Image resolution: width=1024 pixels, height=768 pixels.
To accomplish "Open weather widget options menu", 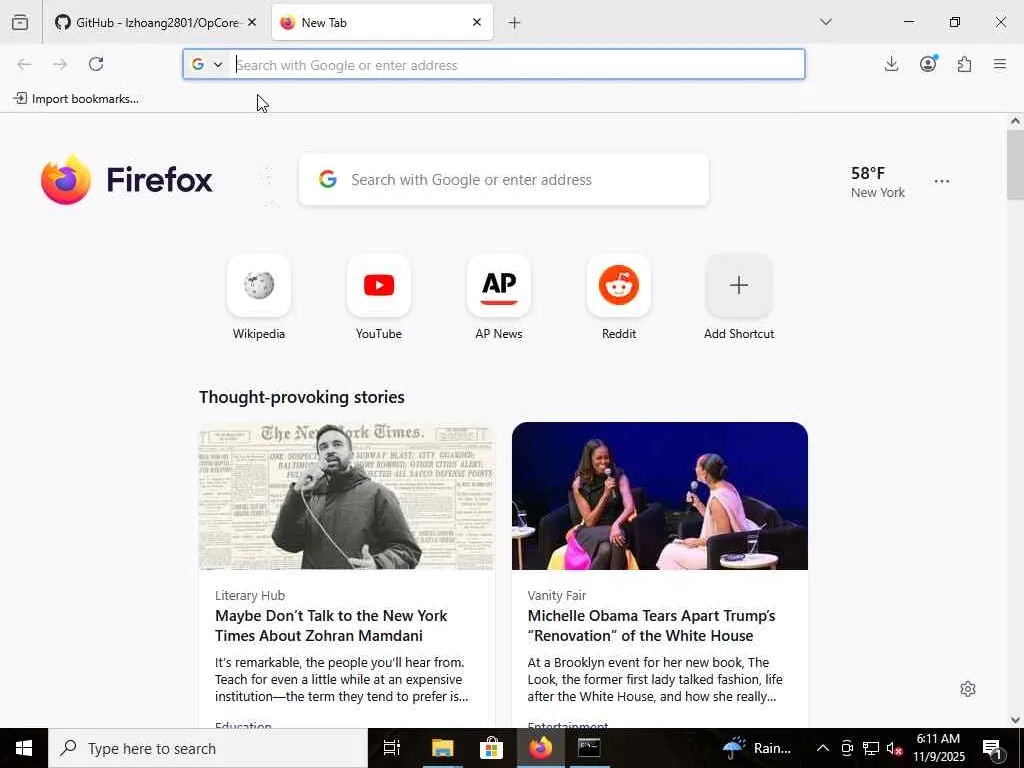I will (x=942, y=181).
